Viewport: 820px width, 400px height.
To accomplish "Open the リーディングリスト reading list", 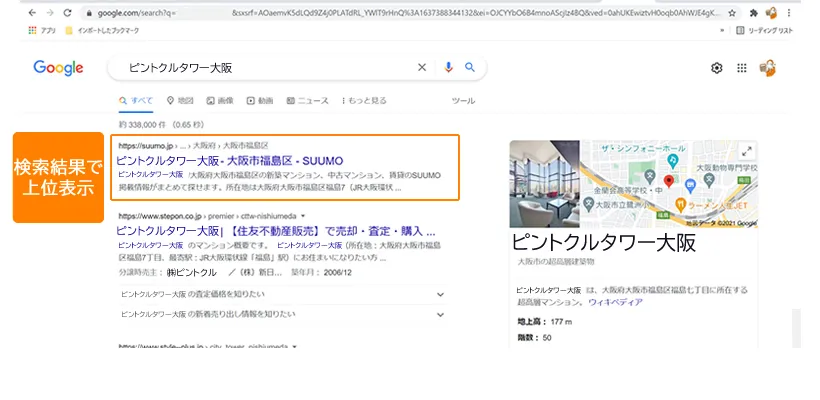I will [x=765, y=30].
